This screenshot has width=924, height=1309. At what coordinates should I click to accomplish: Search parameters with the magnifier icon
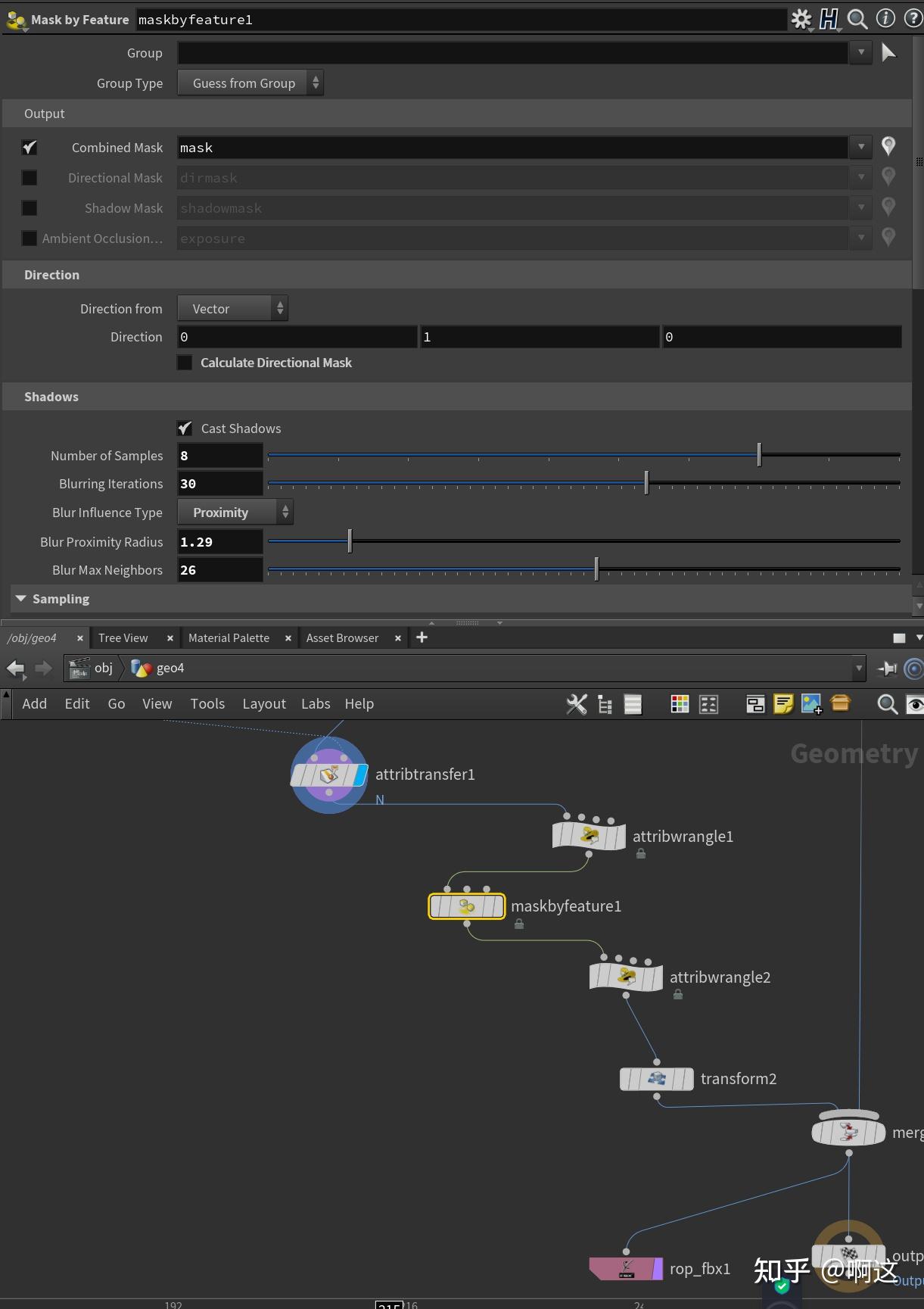857,19
